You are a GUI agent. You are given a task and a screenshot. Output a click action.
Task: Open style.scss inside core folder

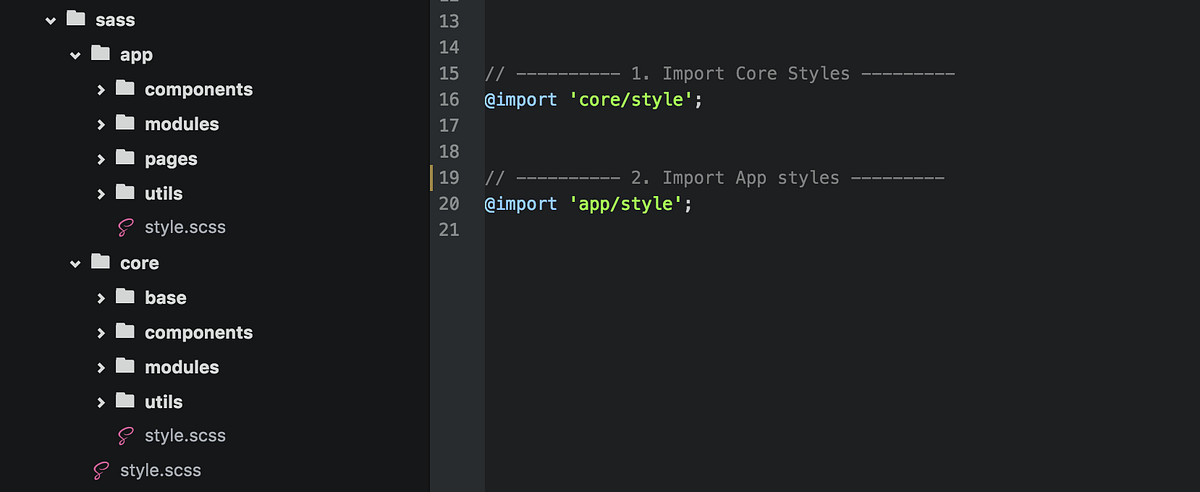[185, 436]
